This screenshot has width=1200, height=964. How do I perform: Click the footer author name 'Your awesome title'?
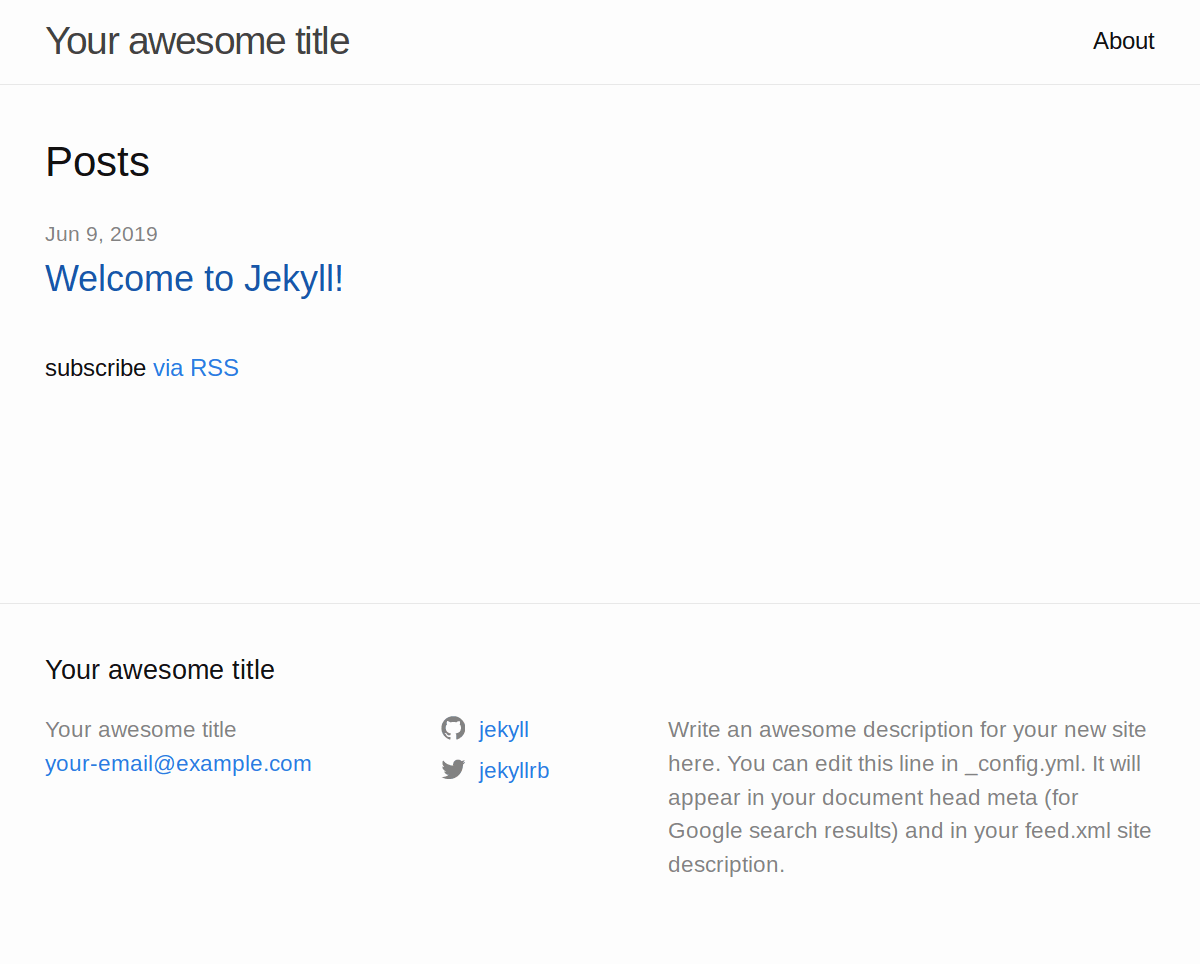coord(140,729)
